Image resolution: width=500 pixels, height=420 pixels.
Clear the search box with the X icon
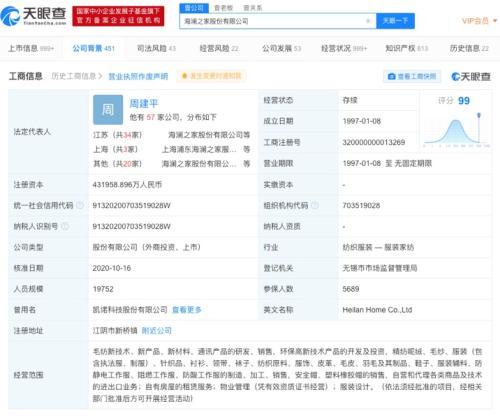click(368, 21)
